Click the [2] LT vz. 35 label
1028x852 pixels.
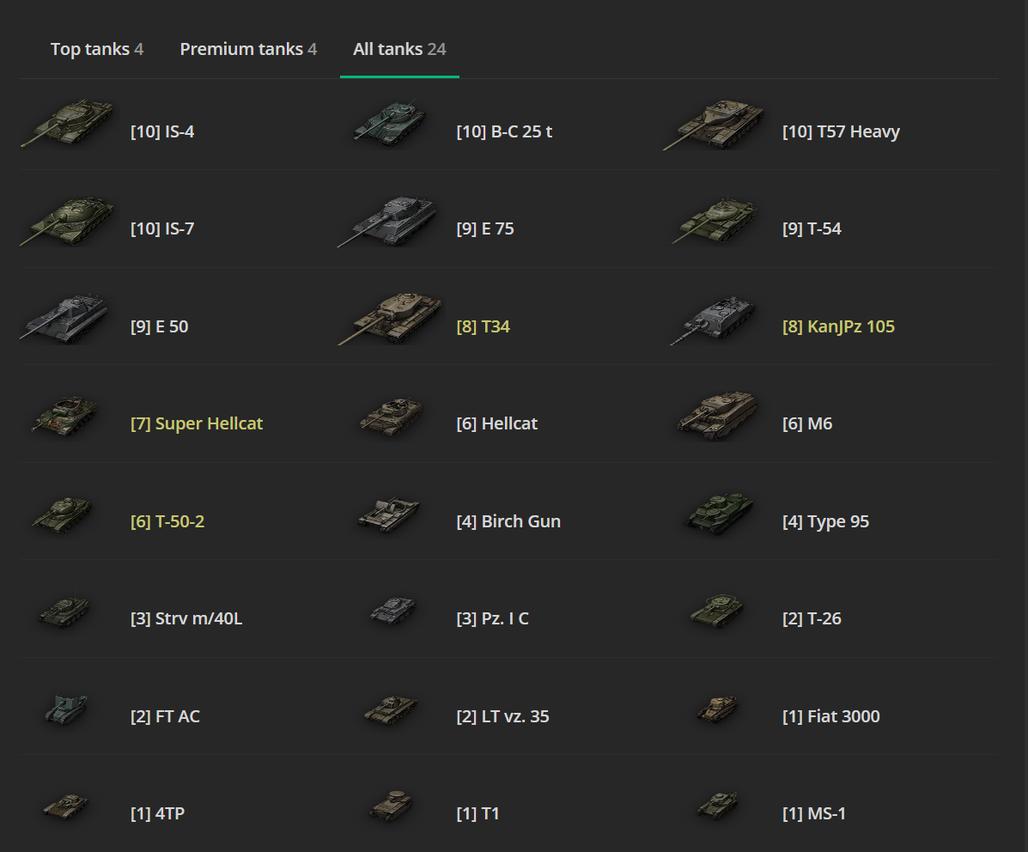tap(502, 717)
